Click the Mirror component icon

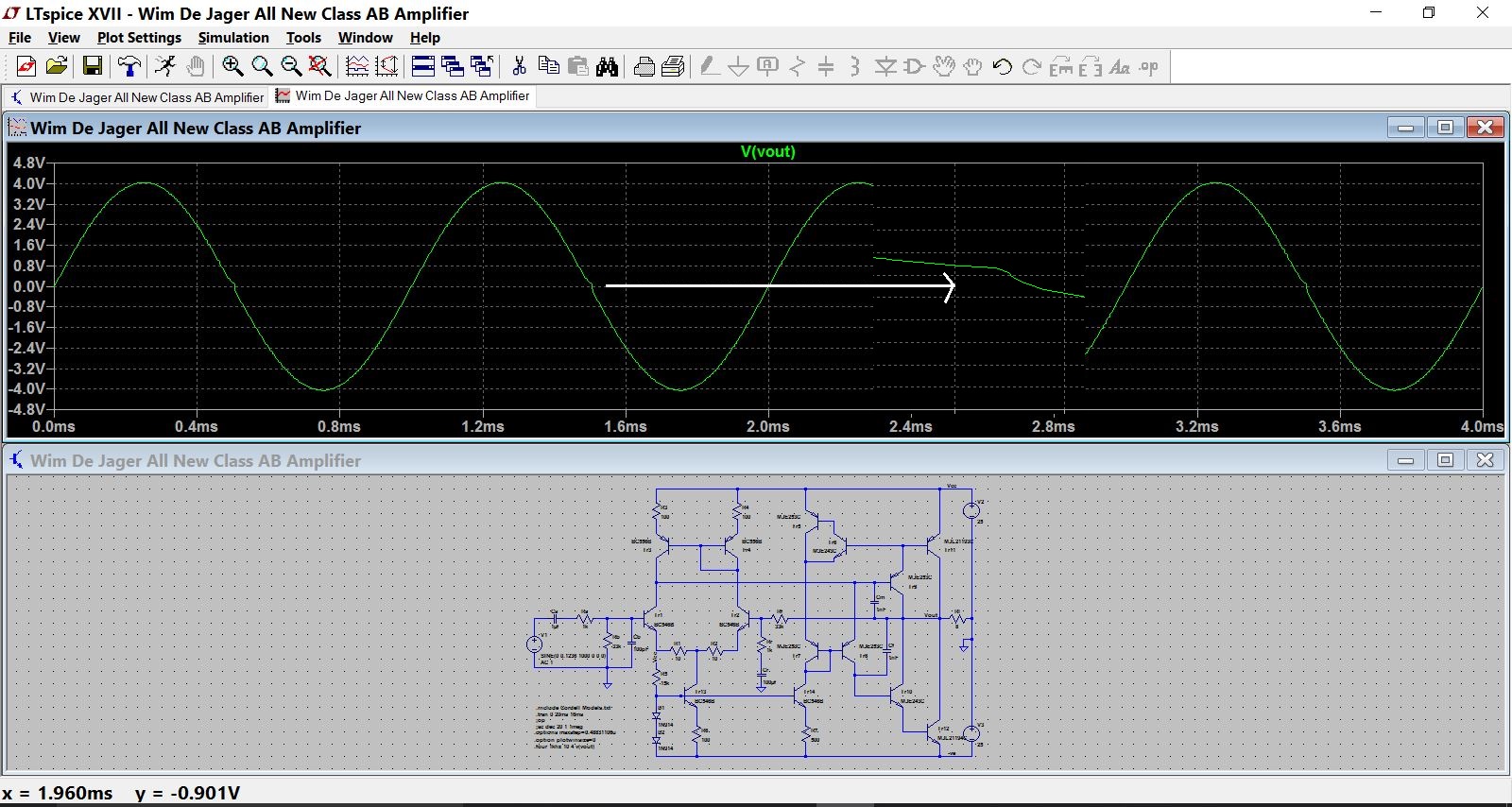coord(1091,66)
